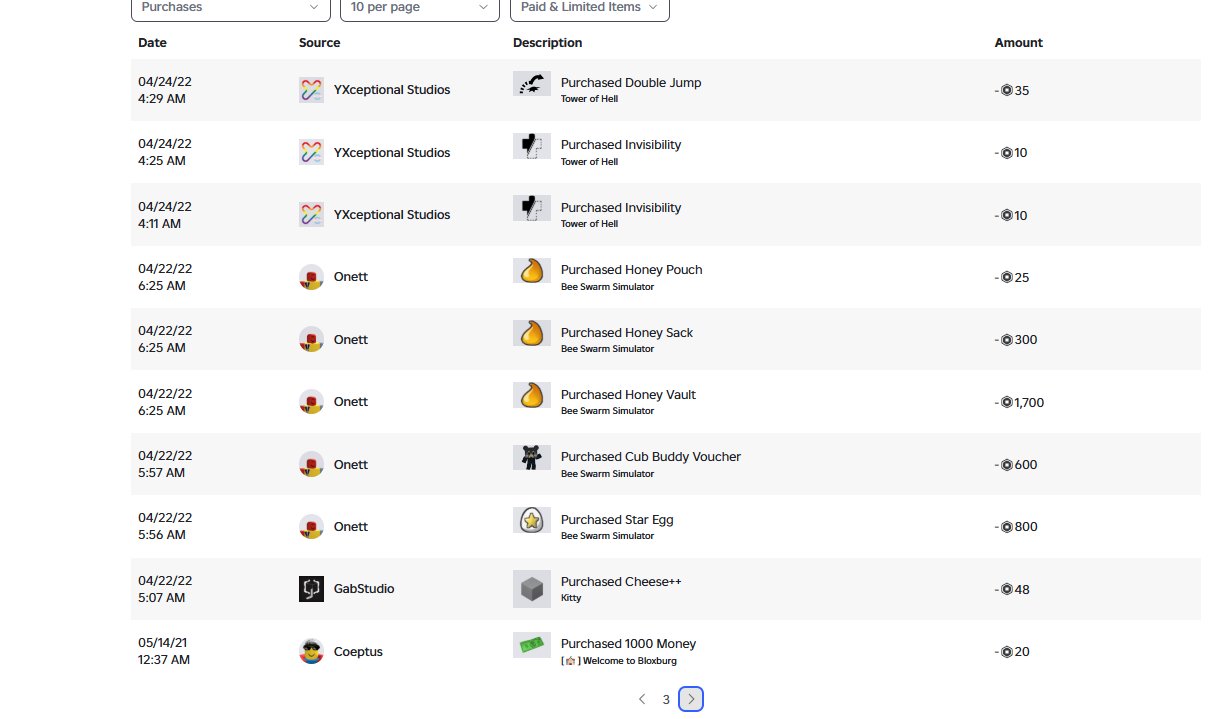The height and width of the screenshot is (719, 1226).
Task: Expand the Paid & Limited Items filter
Action: [589, 8]
